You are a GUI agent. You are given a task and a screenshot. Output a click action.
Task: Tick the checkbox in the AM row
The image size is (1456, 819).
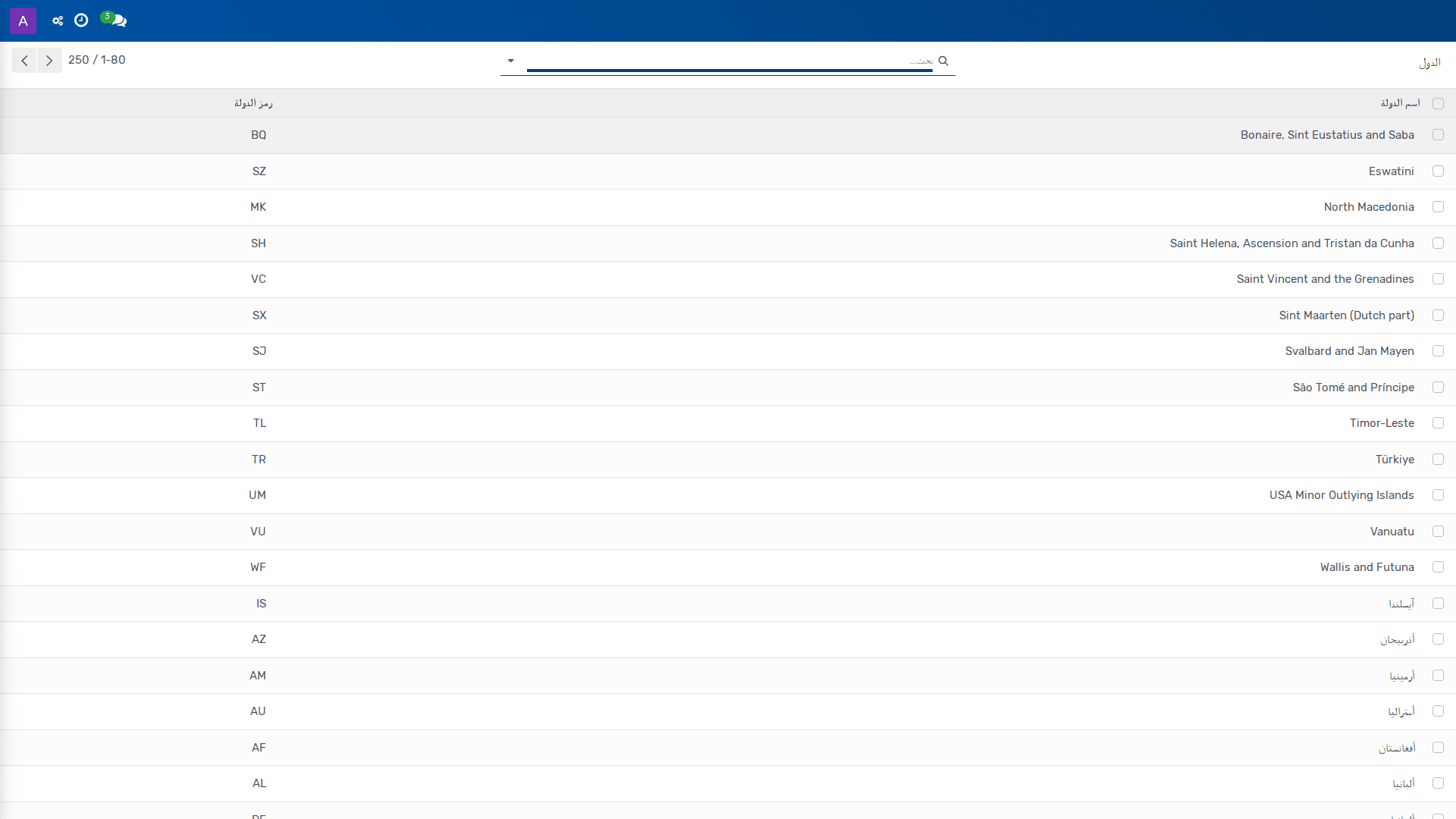point(1438,676)
